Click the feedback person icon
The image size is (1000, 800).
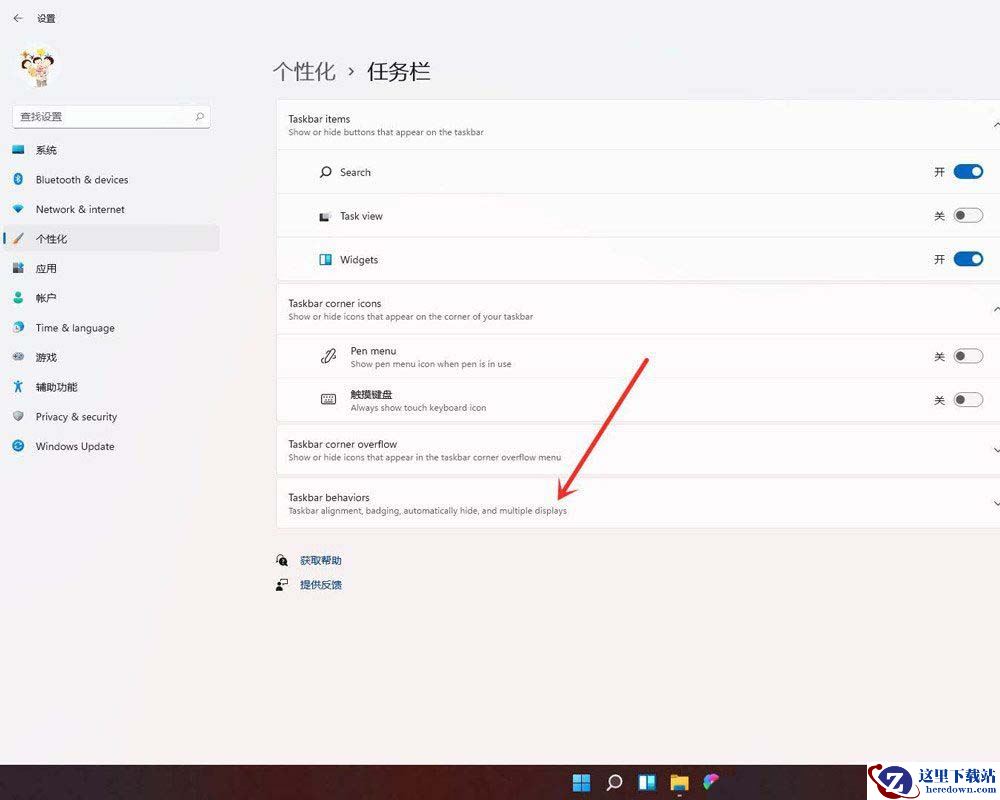pos(282,585)
